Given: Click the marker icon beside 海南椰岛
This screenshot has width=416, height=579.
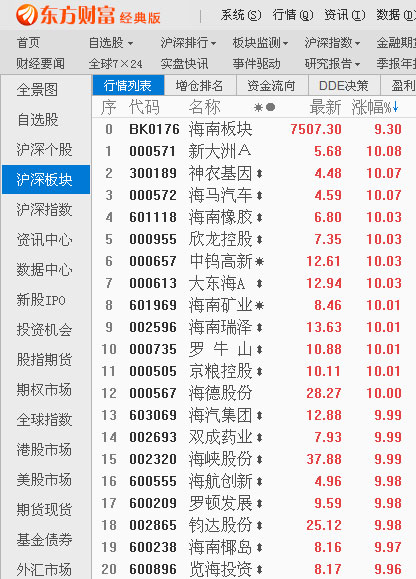Looking at the screenshot, I should (x=259, y=547).
